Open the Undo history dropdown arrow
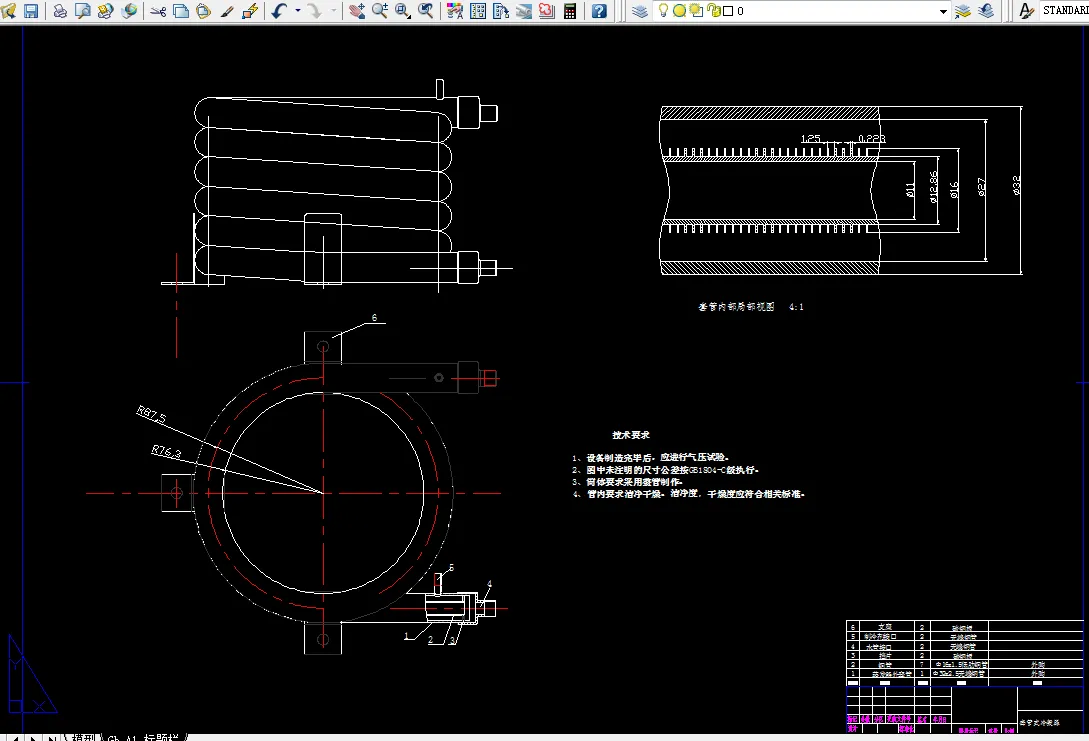1089x741 pixels. pos(298,11)
